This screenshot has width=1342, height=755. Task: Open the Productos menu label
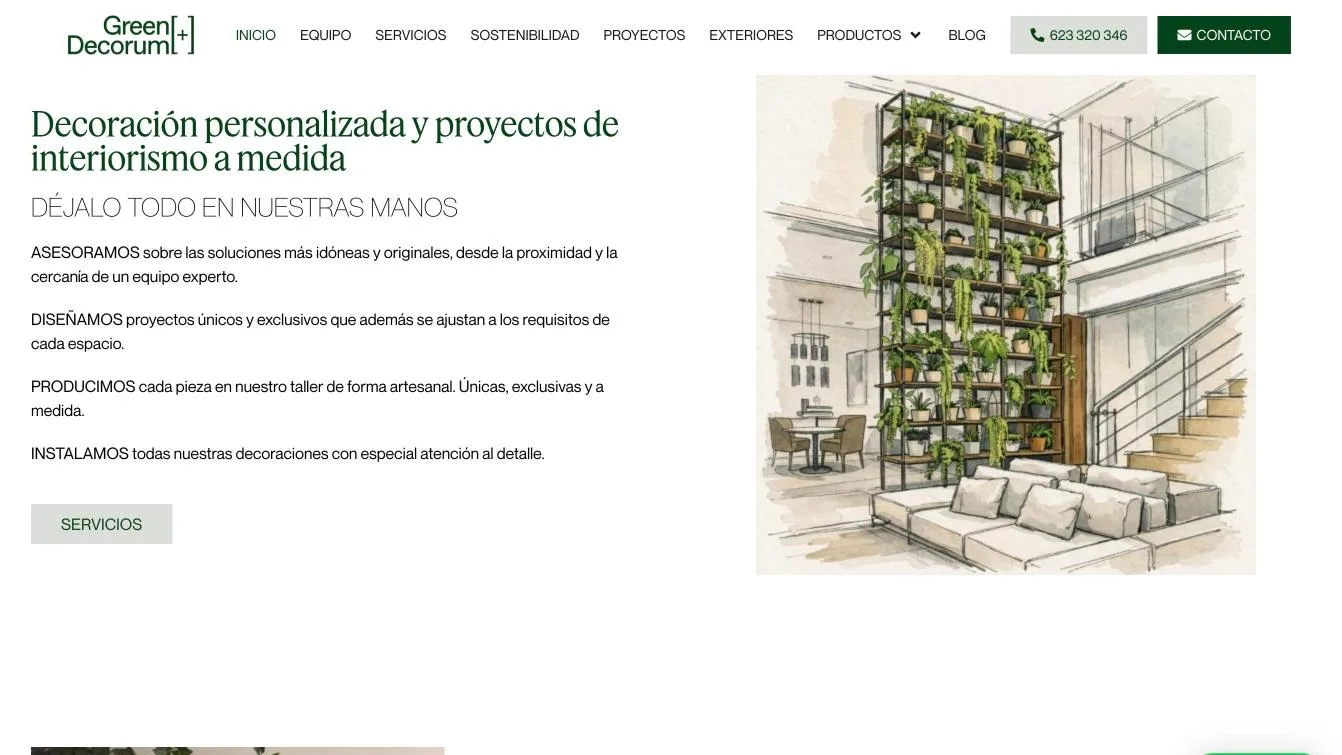859,35
